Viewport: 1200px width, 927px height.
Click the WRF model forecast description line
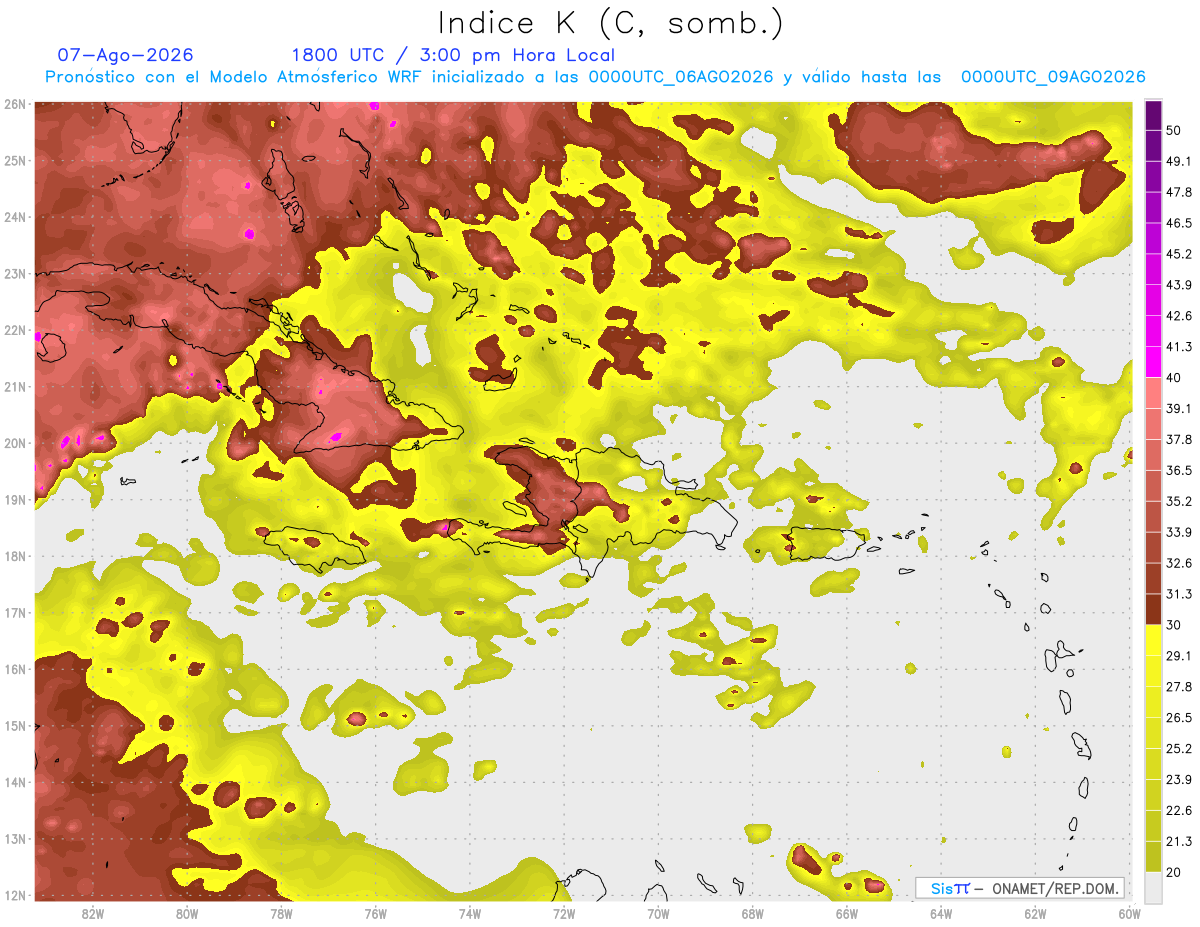pos(595,77)
